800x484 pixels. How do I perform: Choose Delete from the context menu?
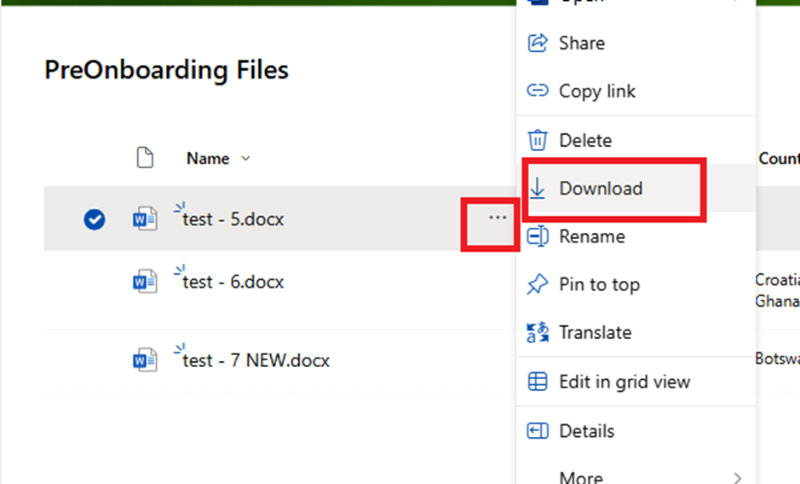(x=636, y=140)
